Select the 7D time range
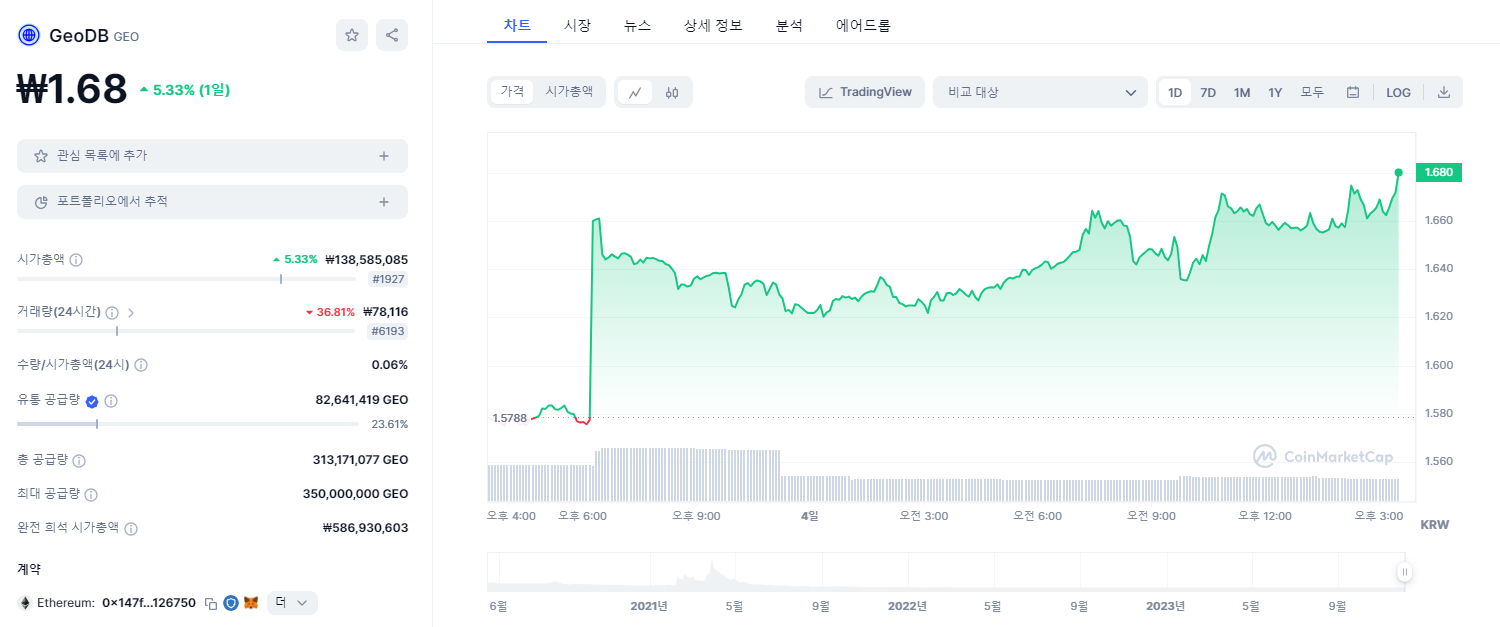 pos(1208,92)
